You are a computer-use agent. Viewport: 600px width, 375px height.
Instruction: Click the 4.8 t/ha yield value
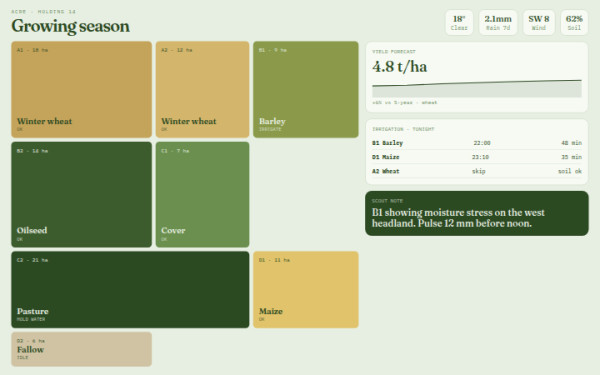(399, 67)
